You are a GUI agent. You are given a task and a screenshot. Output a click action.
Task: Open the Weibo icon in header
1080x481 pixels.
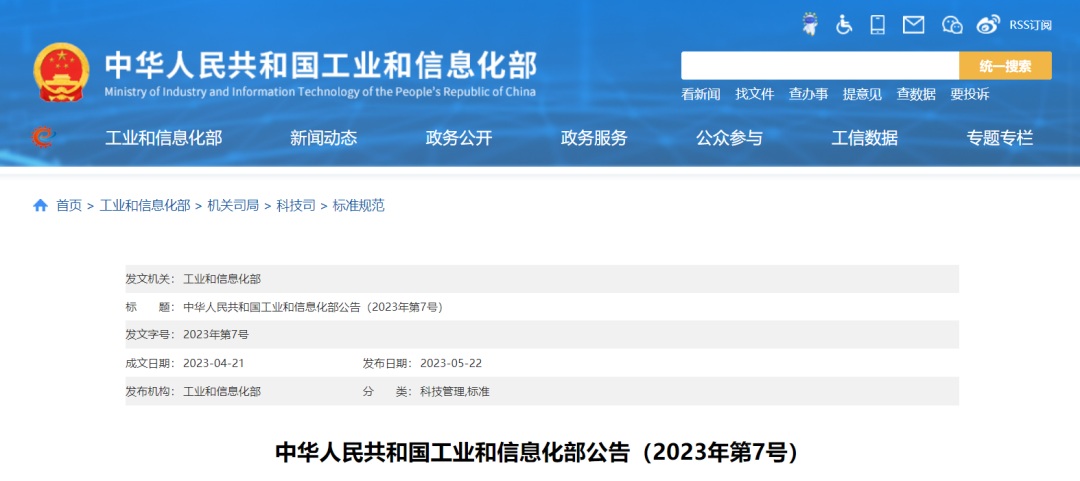click(988, 24)
